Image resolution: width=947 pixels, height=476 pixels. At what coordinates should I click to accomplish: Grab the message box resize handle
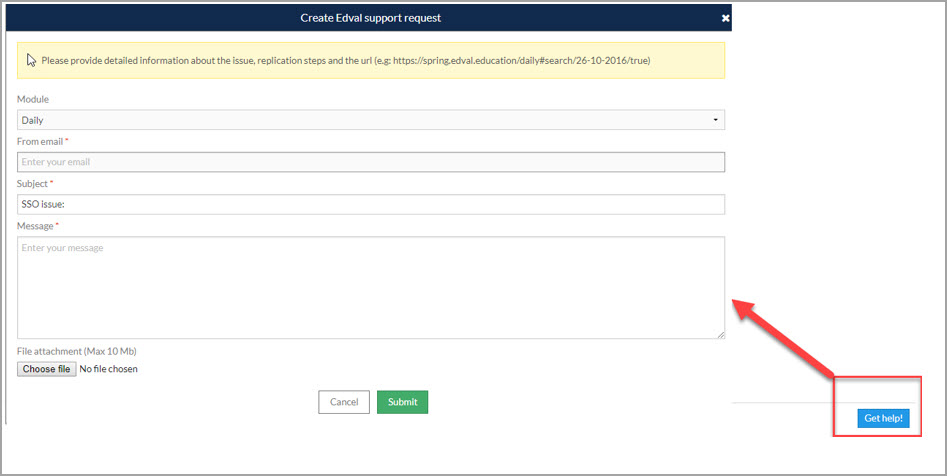tap(721, 334)
